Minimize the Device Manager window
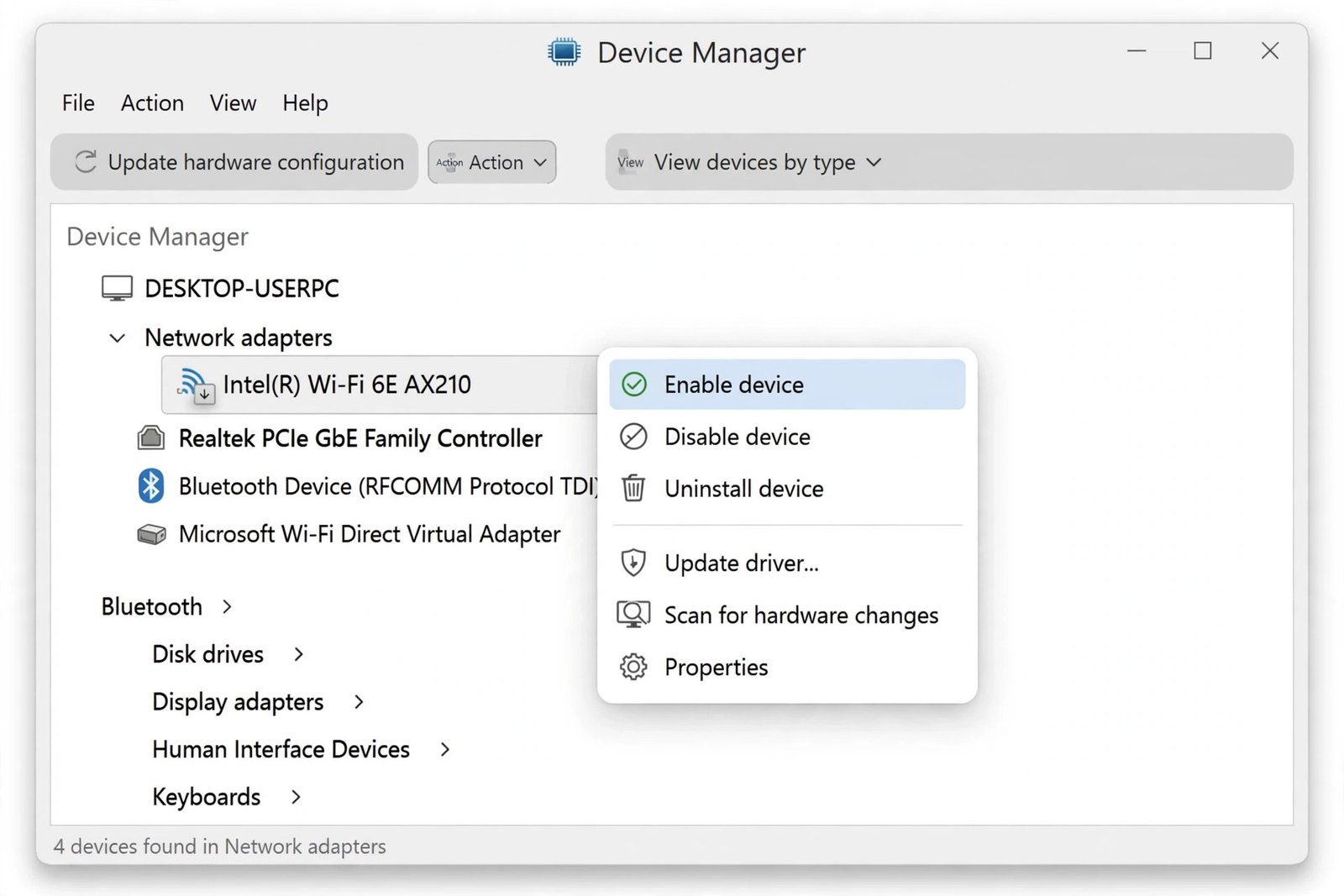 coord(1137,51)
